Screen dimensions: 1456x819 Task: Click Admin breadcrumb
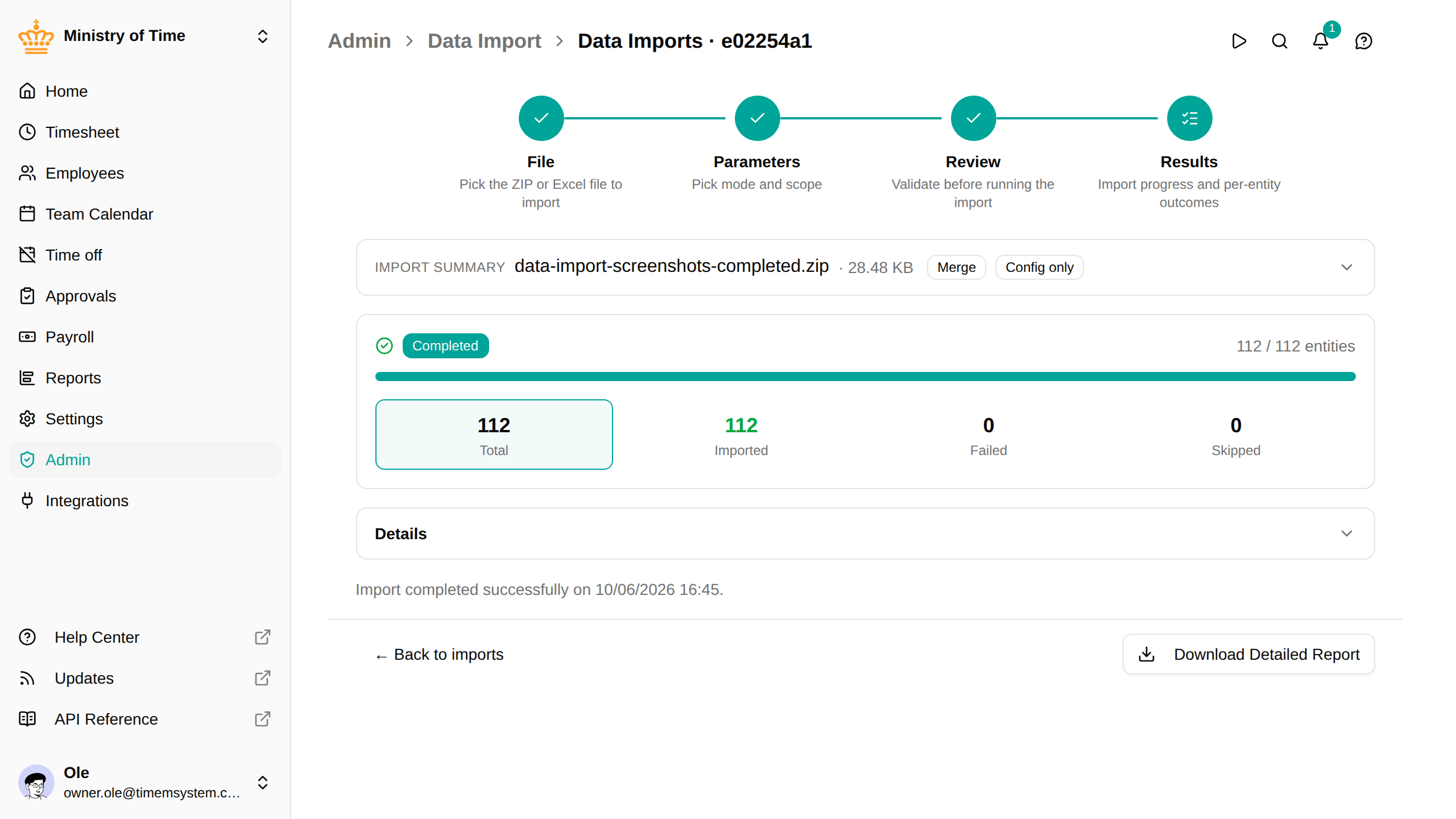tap(359, 41)
